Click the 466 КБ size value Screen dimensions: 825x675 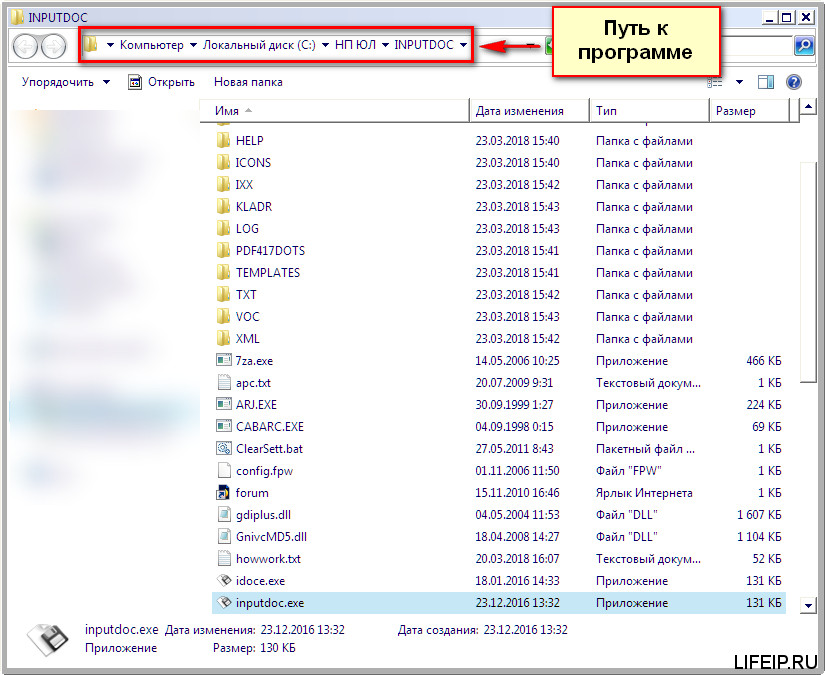tap(763, 360)
